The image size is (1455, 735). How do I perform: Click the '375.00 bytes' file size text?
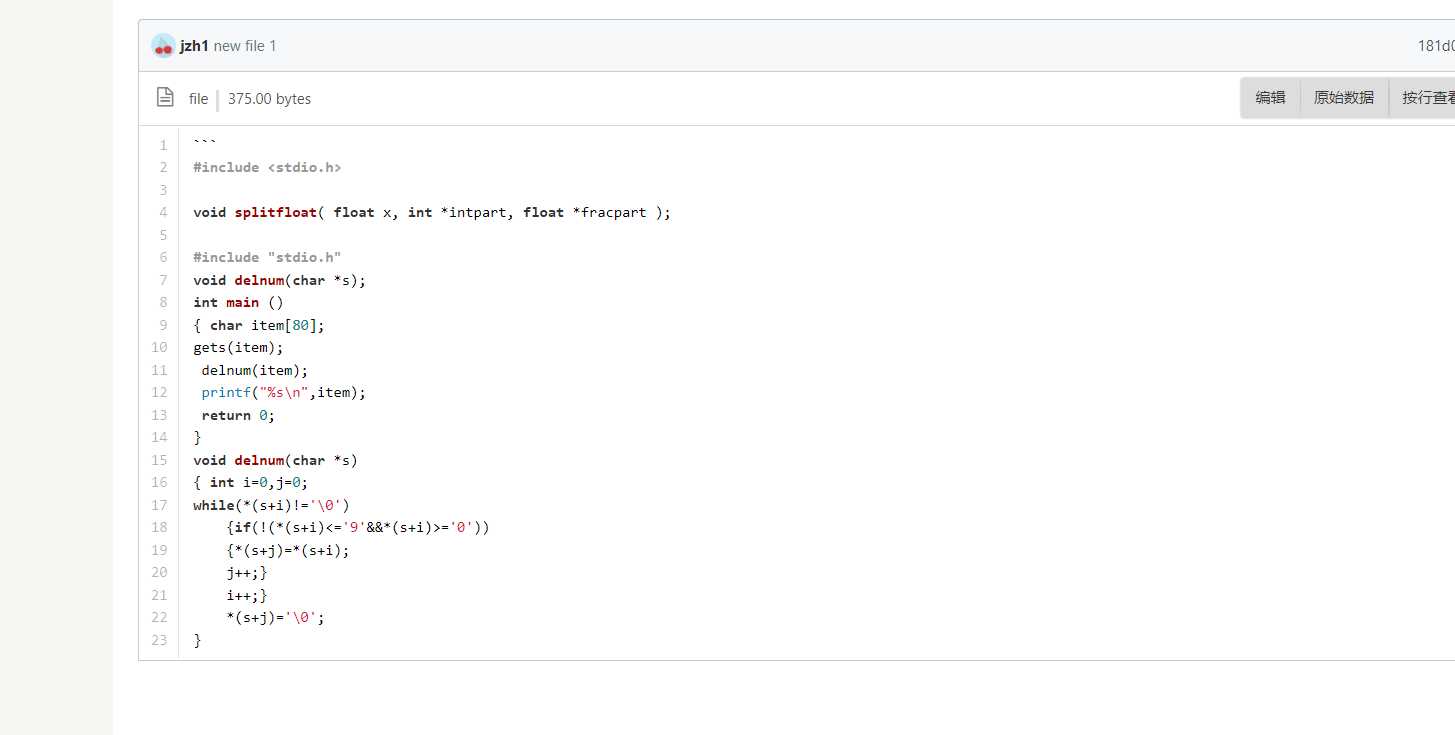(x=269, y=99)
